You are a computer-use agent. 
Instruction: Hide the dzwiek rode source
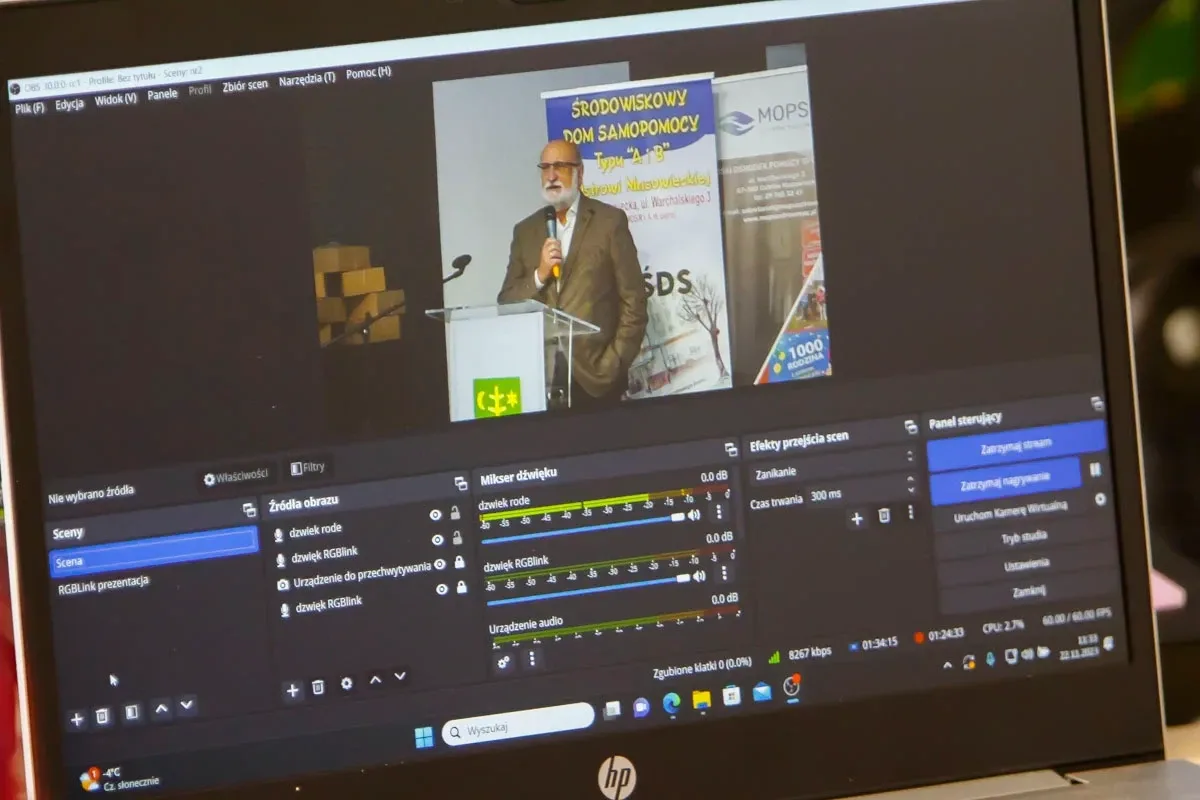435,514
